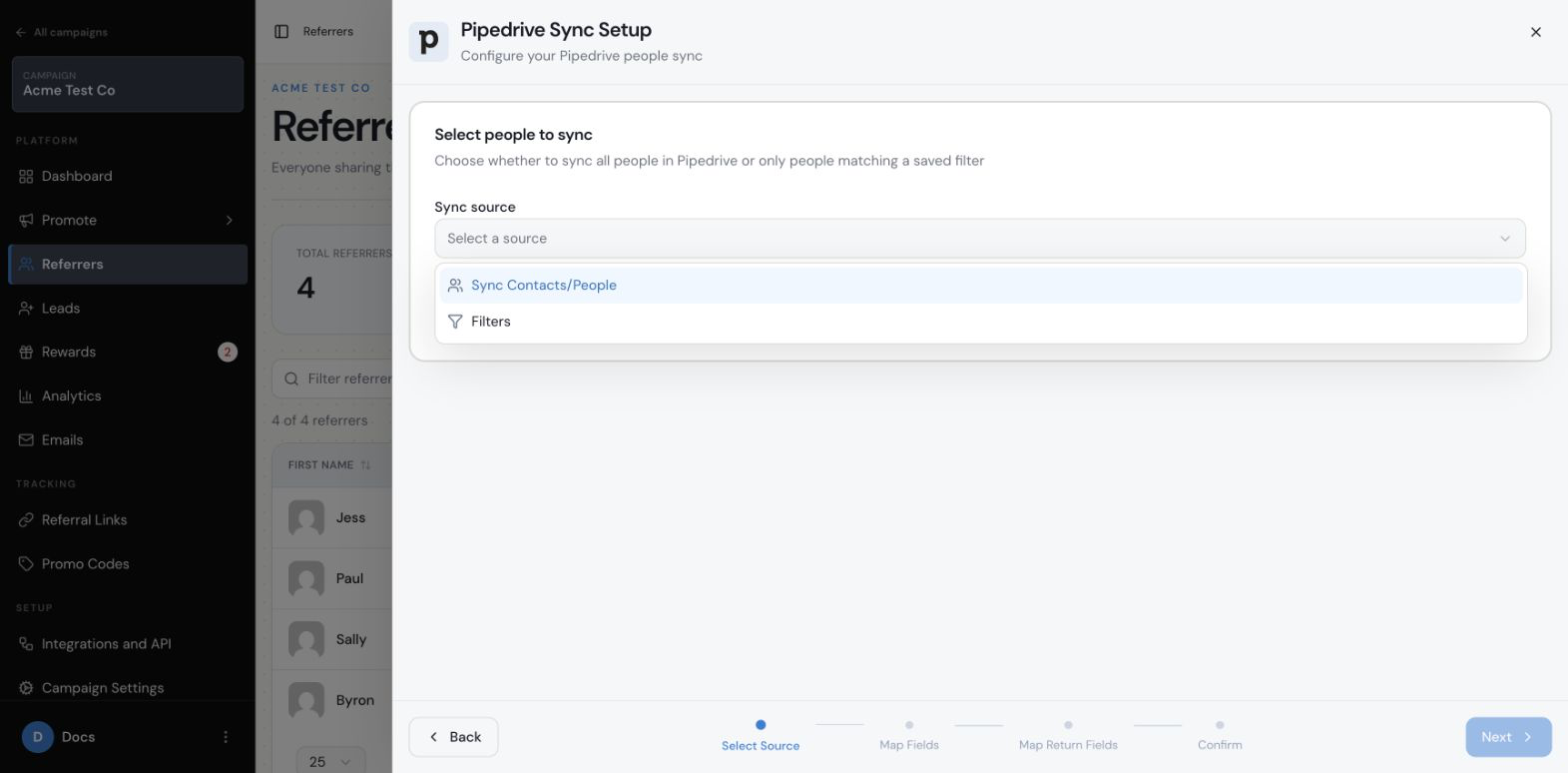Select the Select Source step
Viewport: 1568px width, 773px height.
761,736
